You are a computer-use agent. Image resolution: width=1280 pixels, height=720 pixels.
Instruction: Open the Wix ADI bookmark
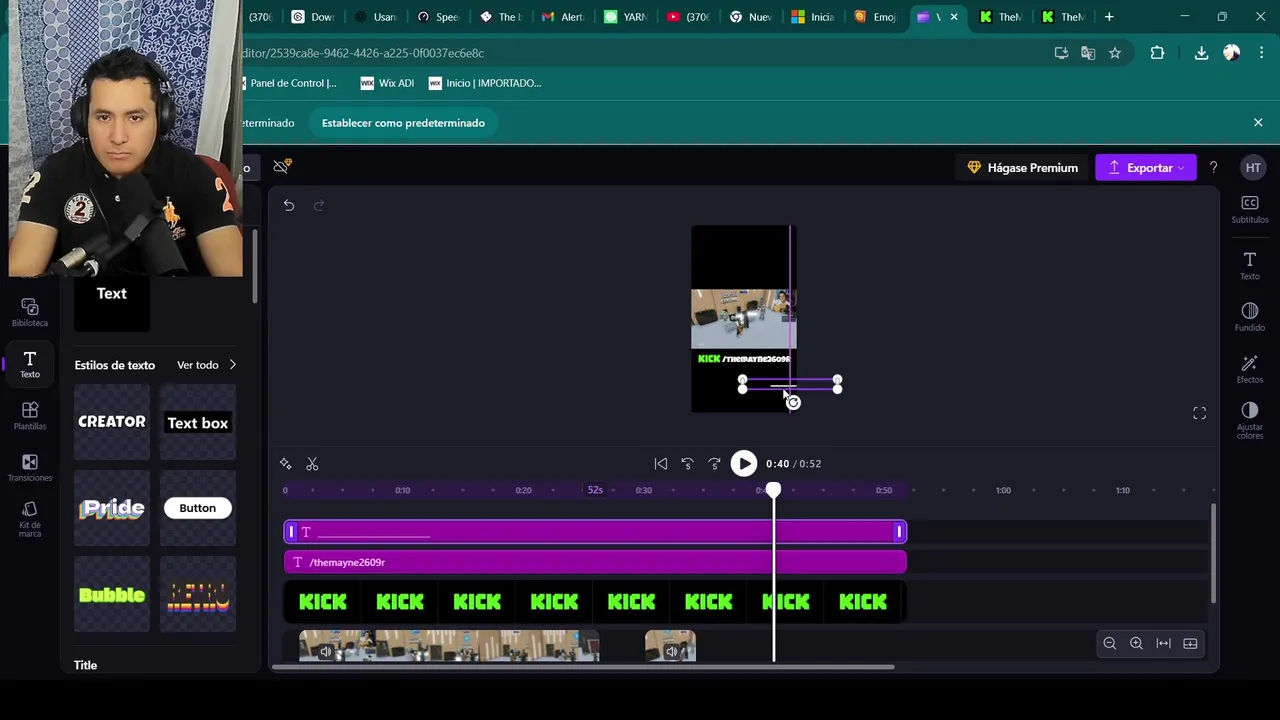click(x=387, y=83)
